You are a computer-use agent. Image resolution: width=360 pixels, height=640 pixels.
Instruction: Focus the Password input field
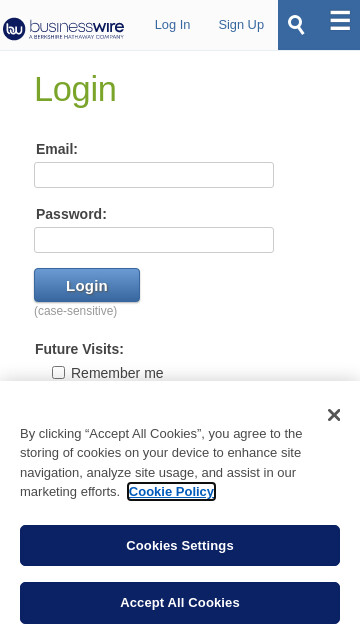pyautogui.click(x=154, y=240)
